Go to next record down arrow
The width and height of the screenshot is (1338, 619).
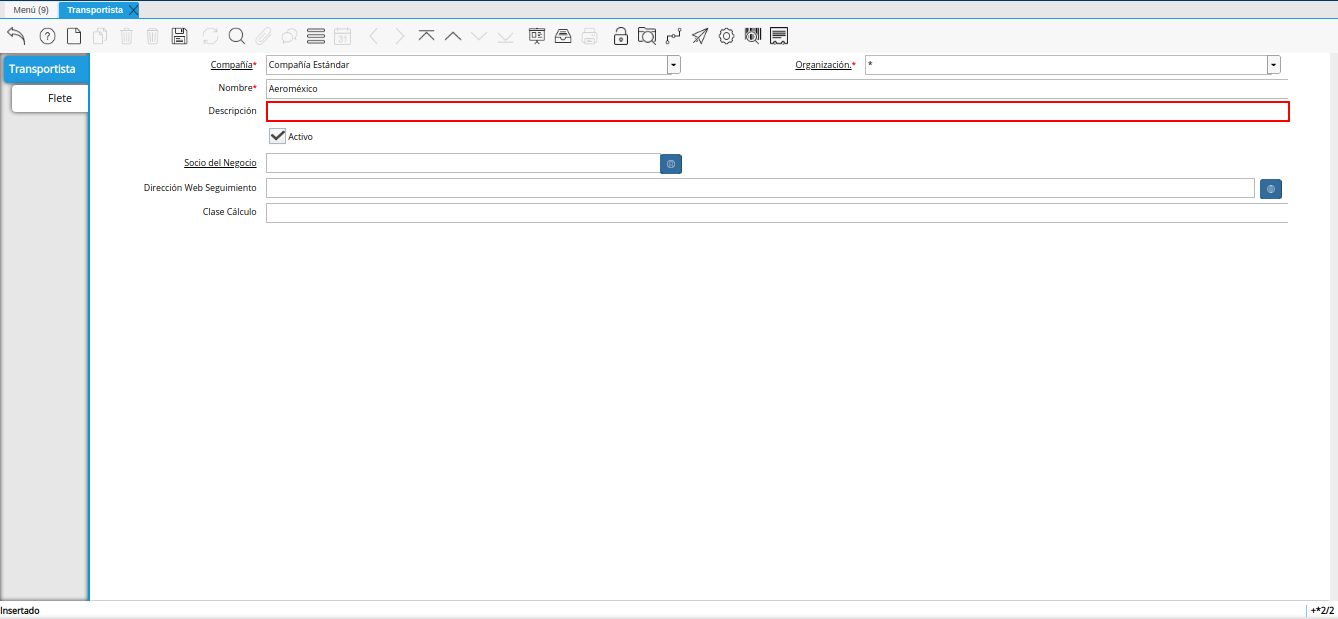pos(479,36)
